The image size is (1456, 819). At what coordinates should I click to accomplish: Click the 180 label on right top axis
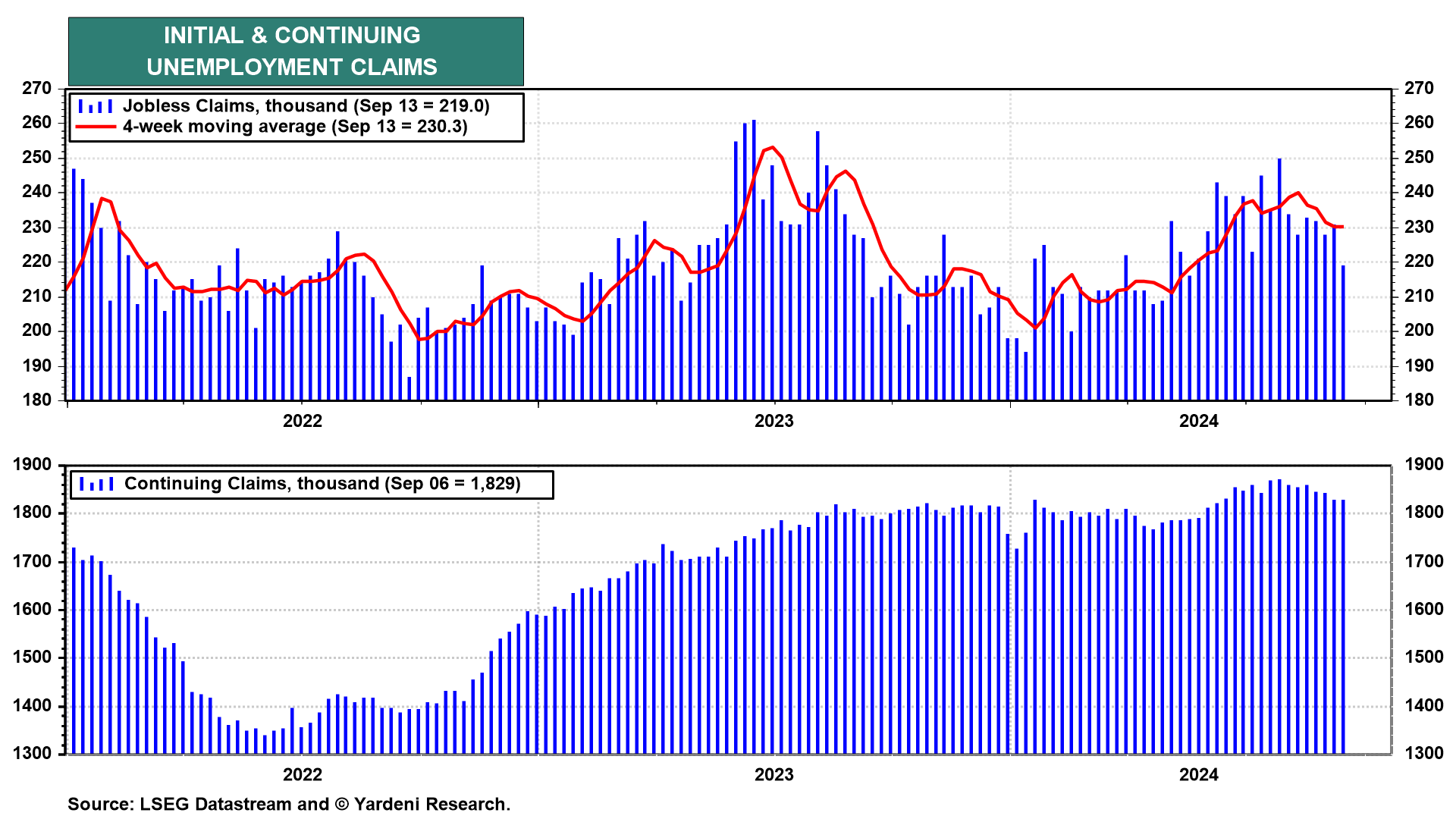(x=1419, y=400)
